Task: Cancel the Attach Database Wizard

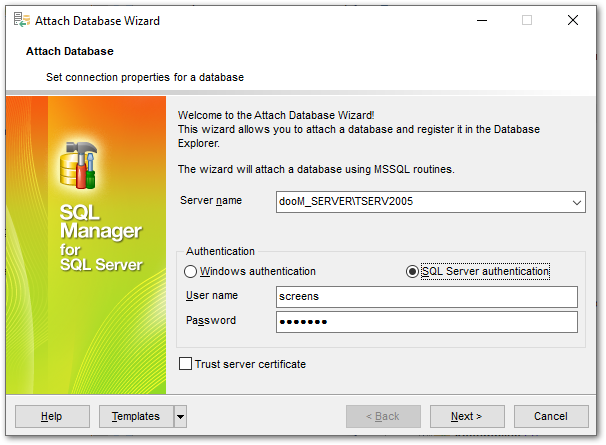Action: tap(551, 416)
